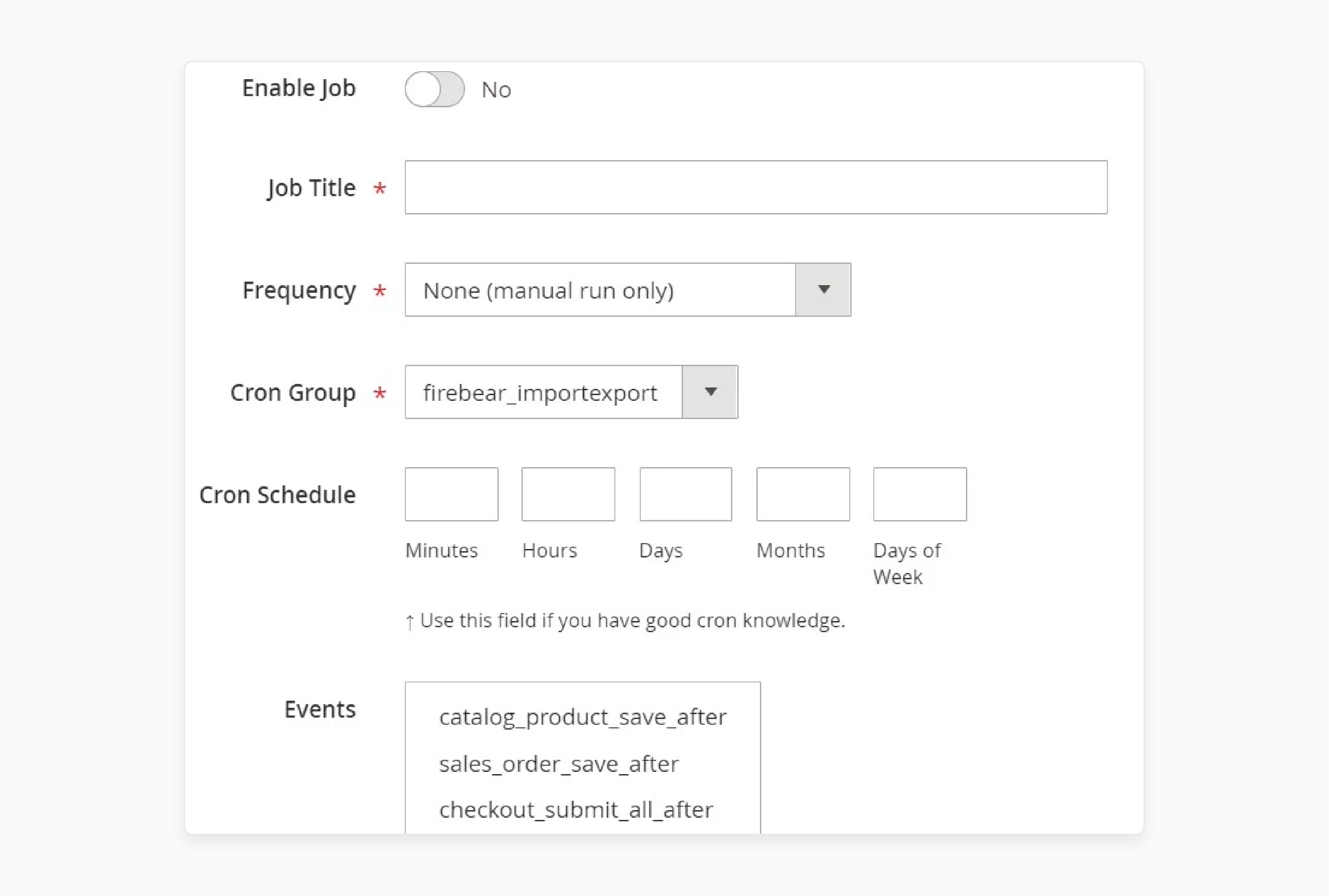1329x896 pixels.
Task: Click the Days of Week cron field
Action: [x=920, y=493]
